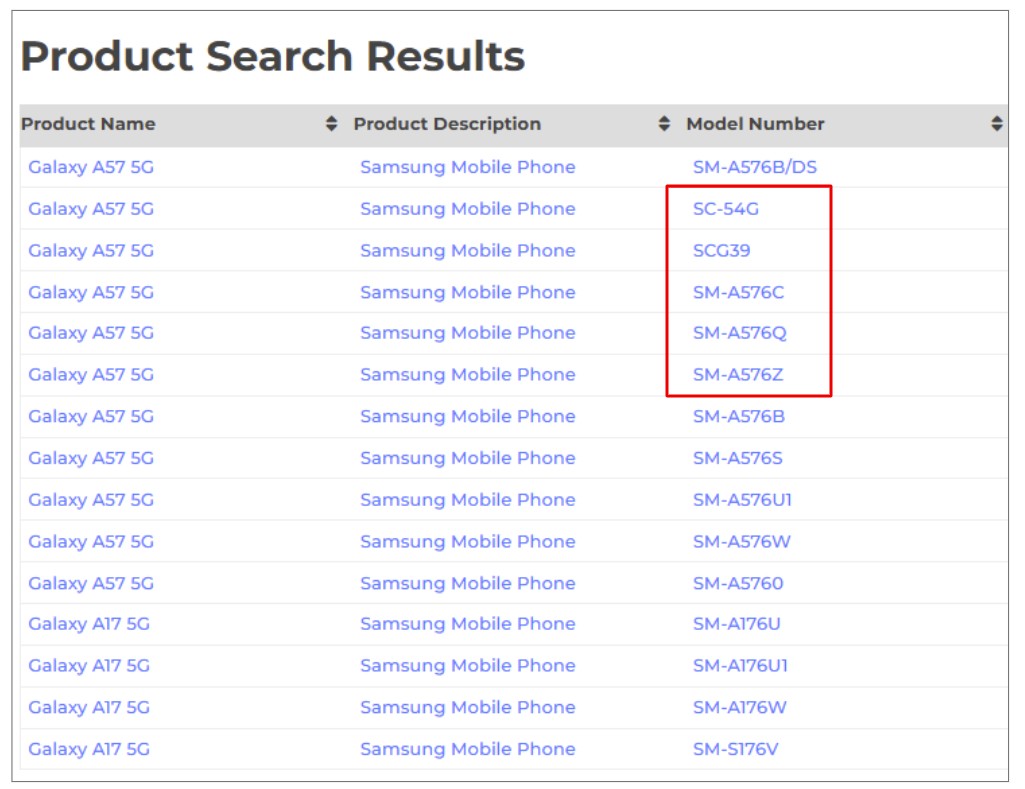Open the SC-54G model link
Viewport: 1025px width, 789px height.
coord(726,209)
